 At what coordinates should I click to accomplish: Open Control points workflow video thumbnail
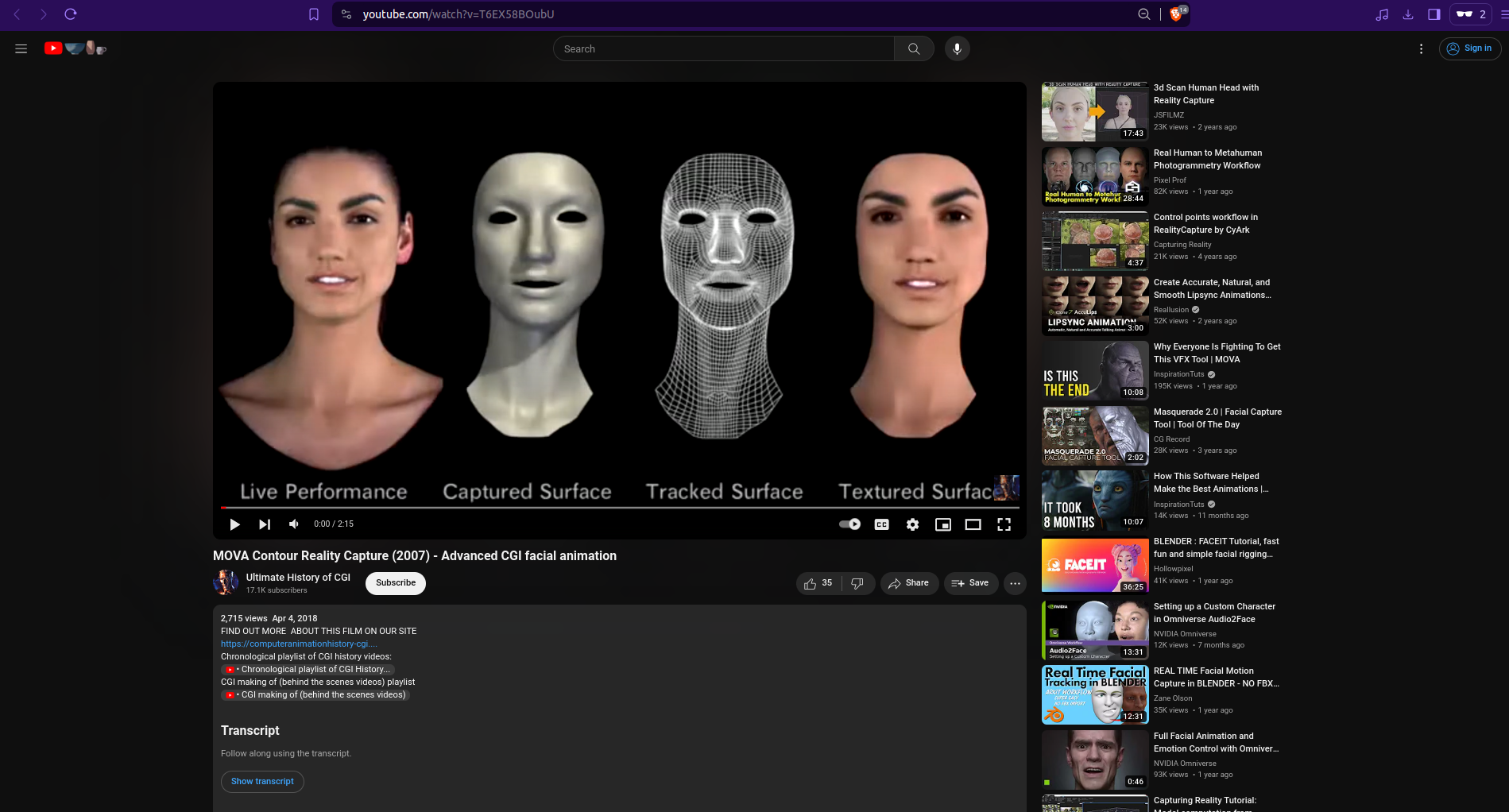coord(1095,241)
